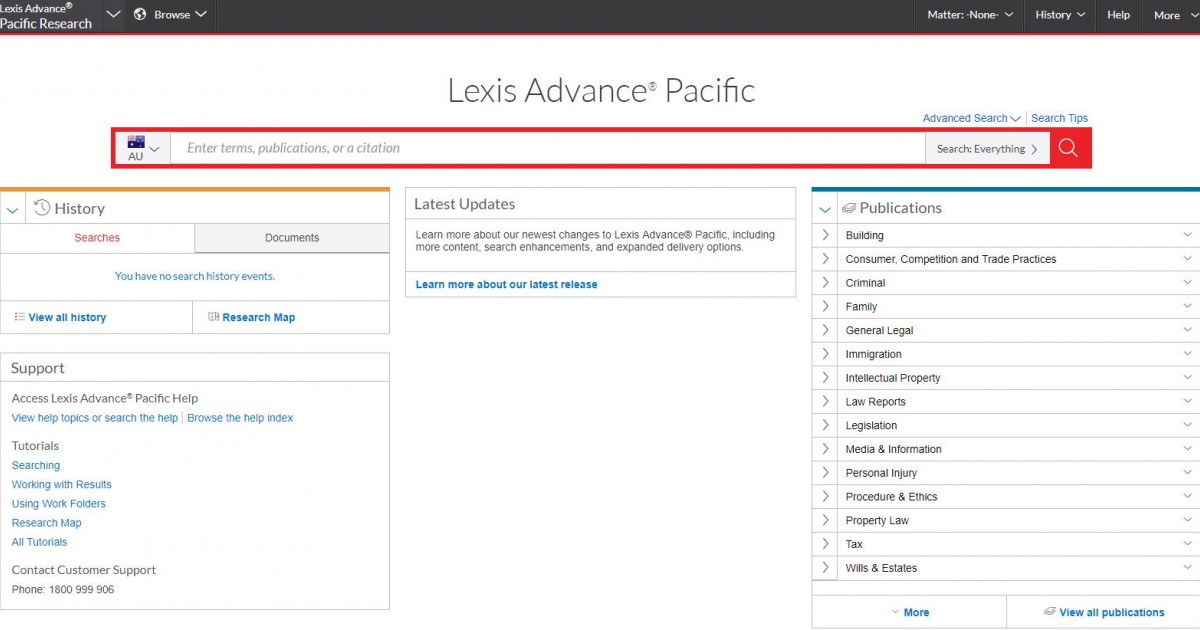Expand the Legislation publications category
The height and width of the screenshot is (630, 1200).
click(825, 425)
